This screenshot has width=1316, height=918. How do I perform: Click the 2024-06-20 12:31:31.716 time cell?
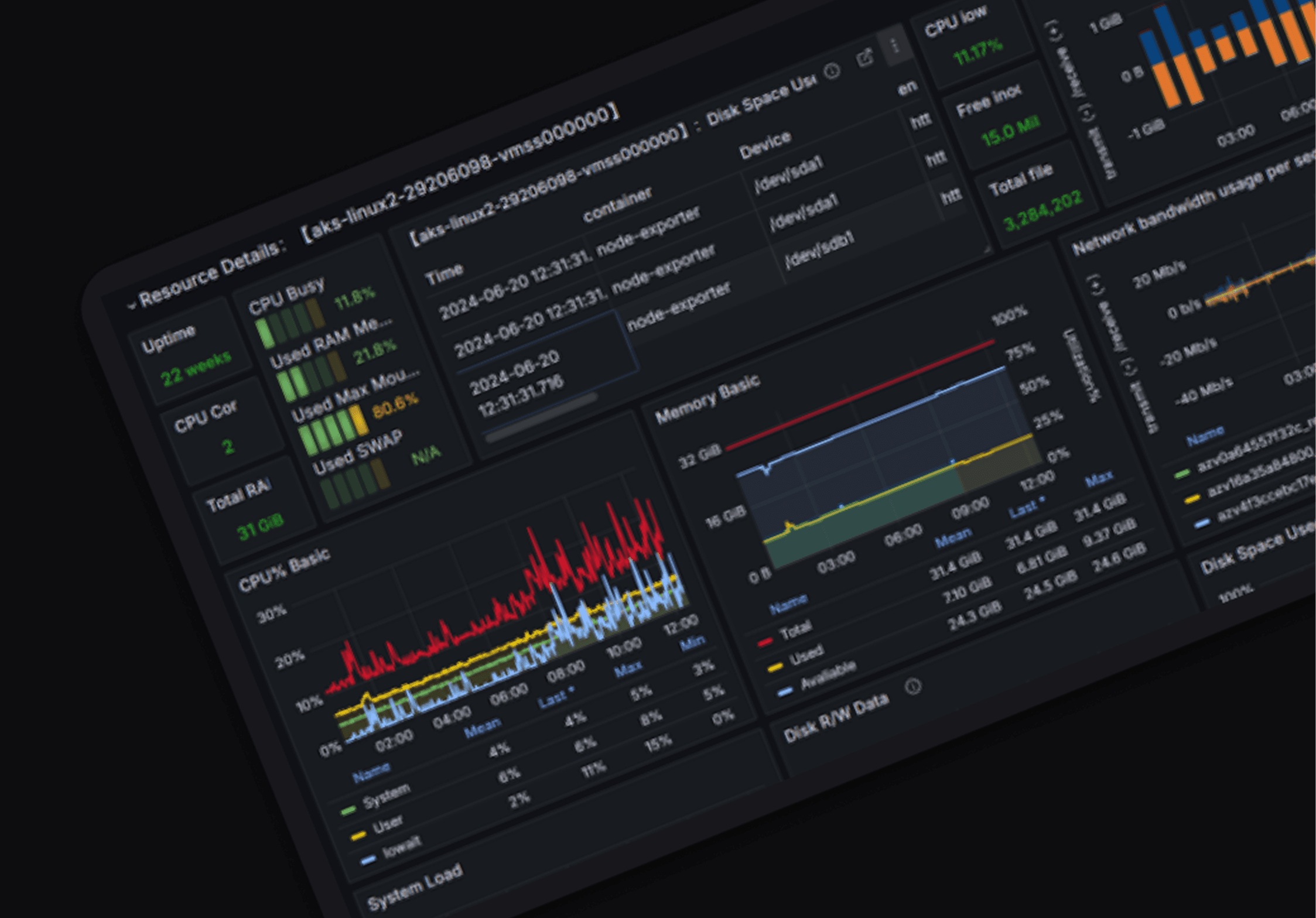(x=516, y=383)
